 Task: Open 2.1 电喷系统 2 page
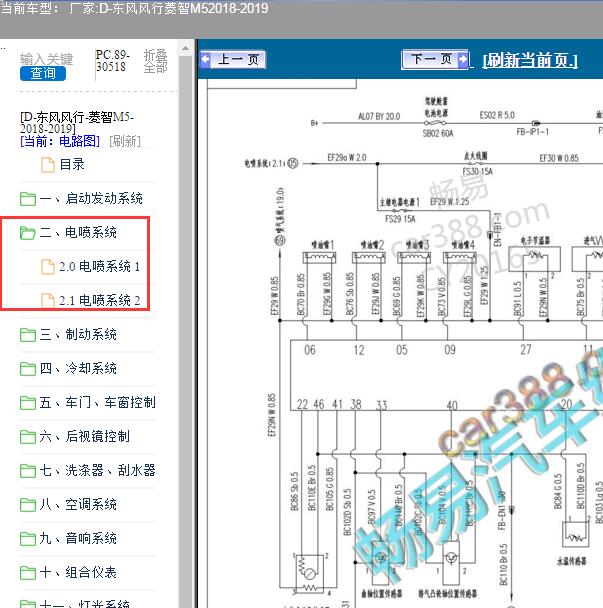coord(99,300)
